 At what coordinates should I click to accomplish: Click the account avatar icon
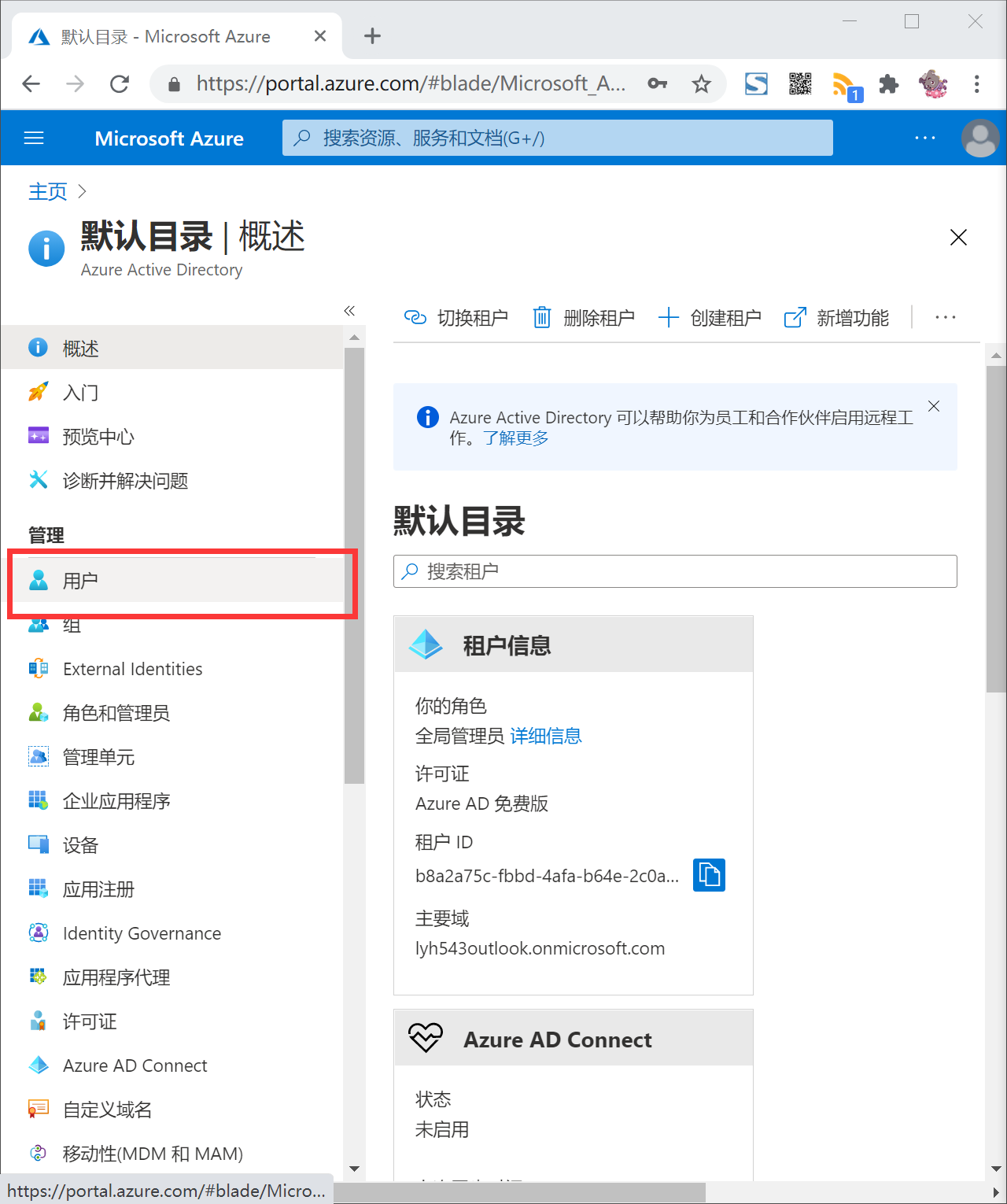point(980,138)
